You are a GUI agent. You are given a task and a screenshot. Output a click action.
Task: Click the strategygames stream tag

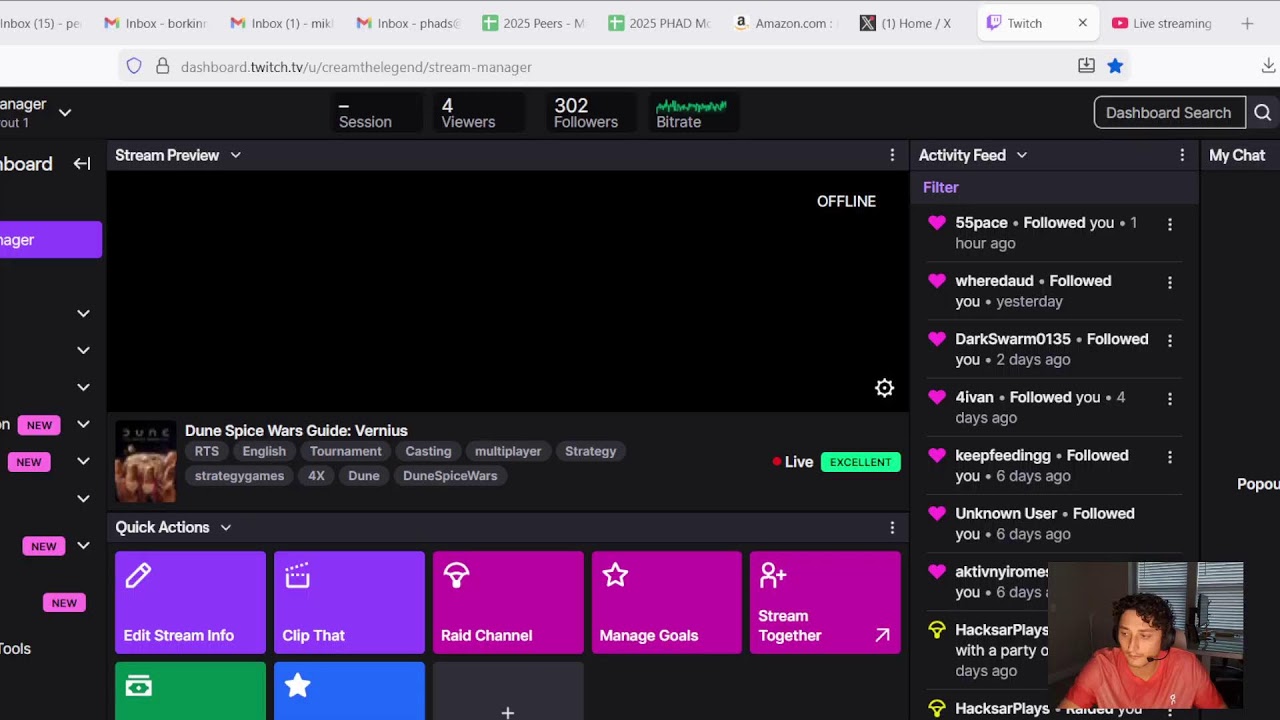point(239,475)
